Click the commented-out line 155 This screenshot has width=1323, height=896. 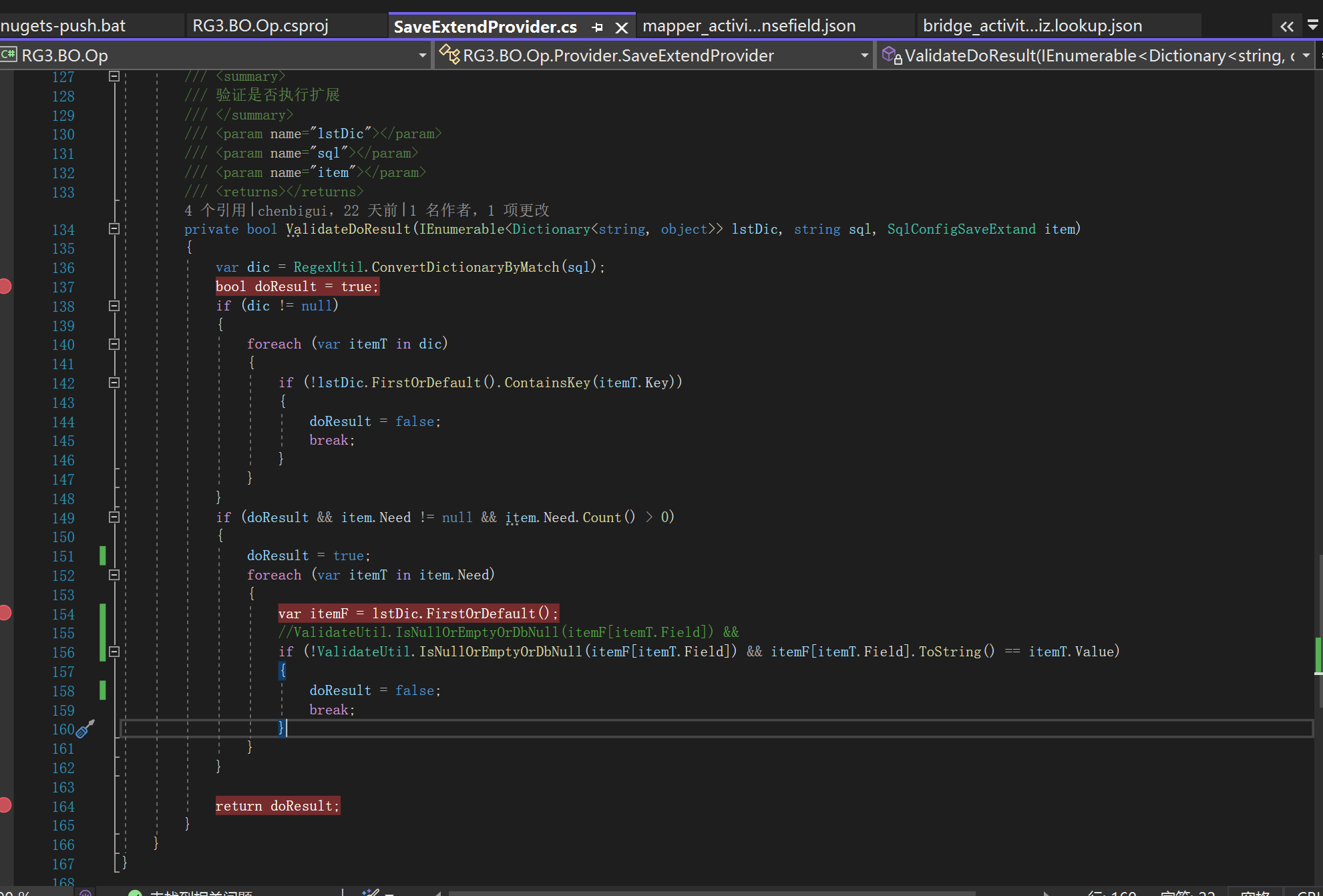pyautogui.click(x=508, y=632)
